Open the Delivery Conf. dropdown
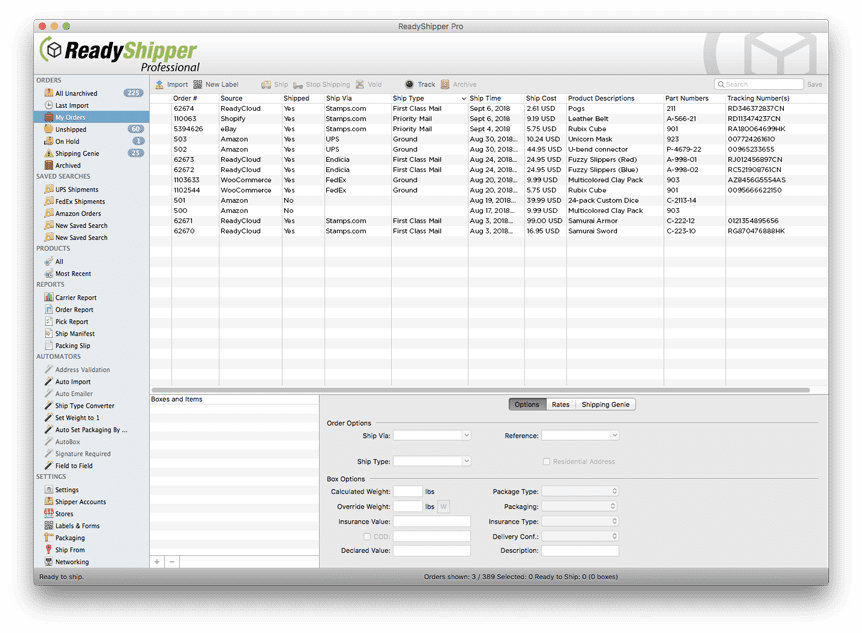This screenshot has width=862, height=633. (580, 536)
